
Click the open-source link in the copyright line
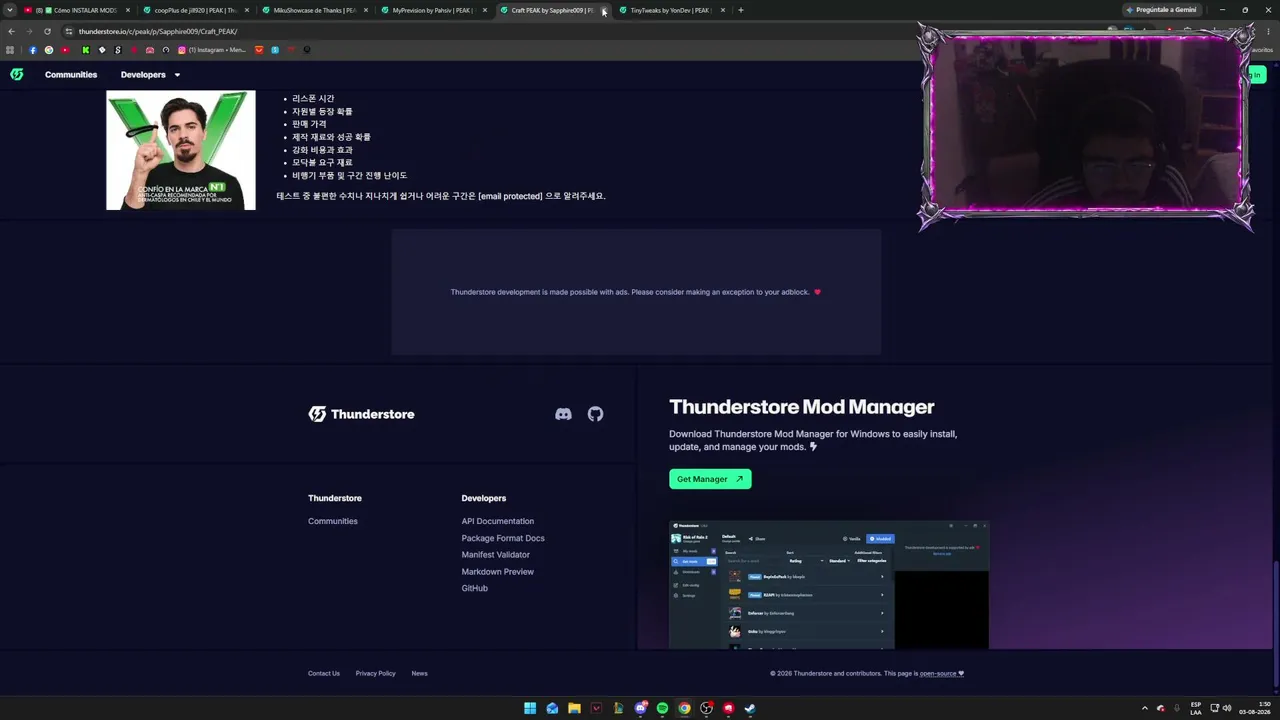(942, 673)
